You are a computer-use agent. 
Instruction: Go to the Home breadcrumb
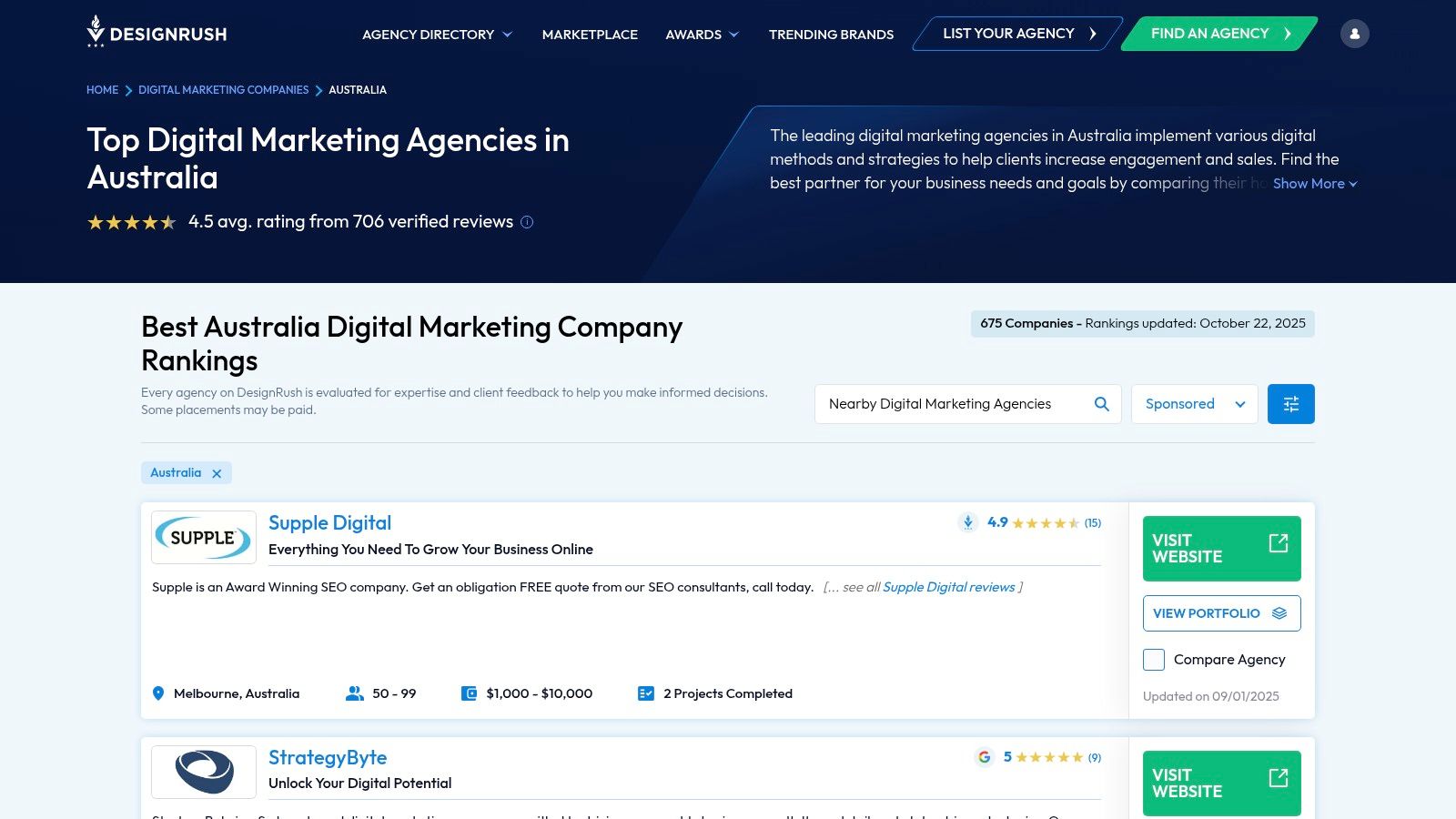point(102,90)
